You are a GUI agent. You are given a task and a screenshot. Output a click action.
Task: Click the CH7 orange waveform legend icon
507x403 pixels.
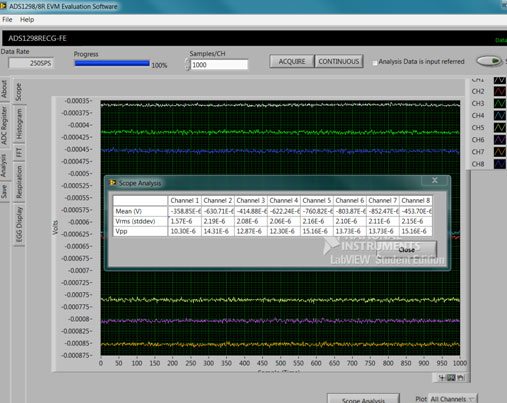[500, 152]
